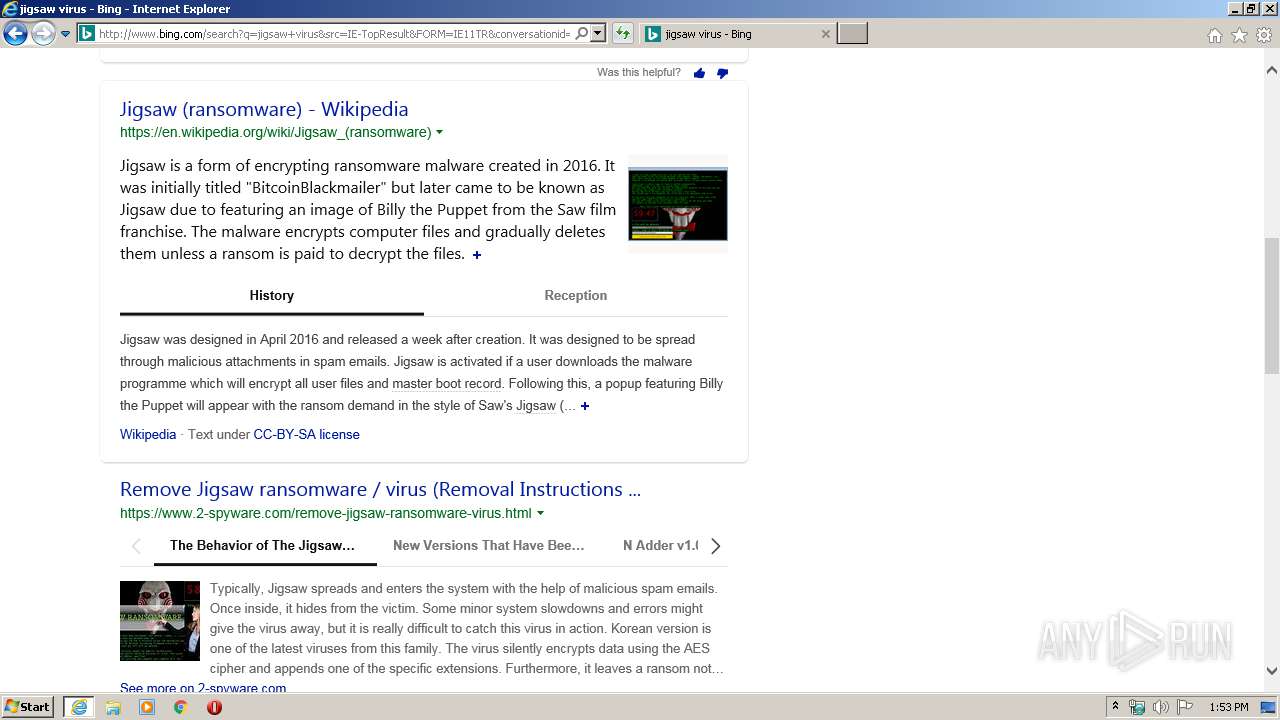The height and width of the screenshot is (720, 1280).
Task: Open address bar autocomplete dropdown arrow
Action: click(x=598, y=34)
